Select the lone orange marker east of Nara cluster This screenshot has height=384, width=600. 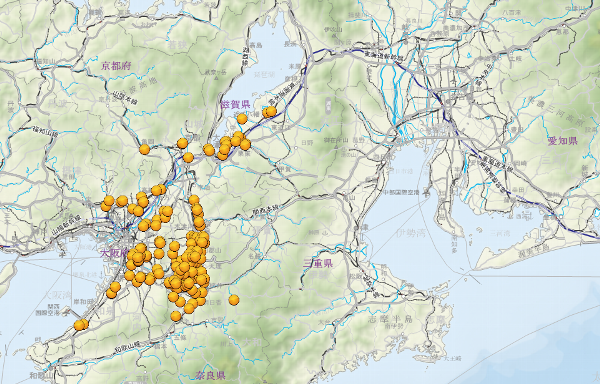pyautogui.click(x=234, y=300)
